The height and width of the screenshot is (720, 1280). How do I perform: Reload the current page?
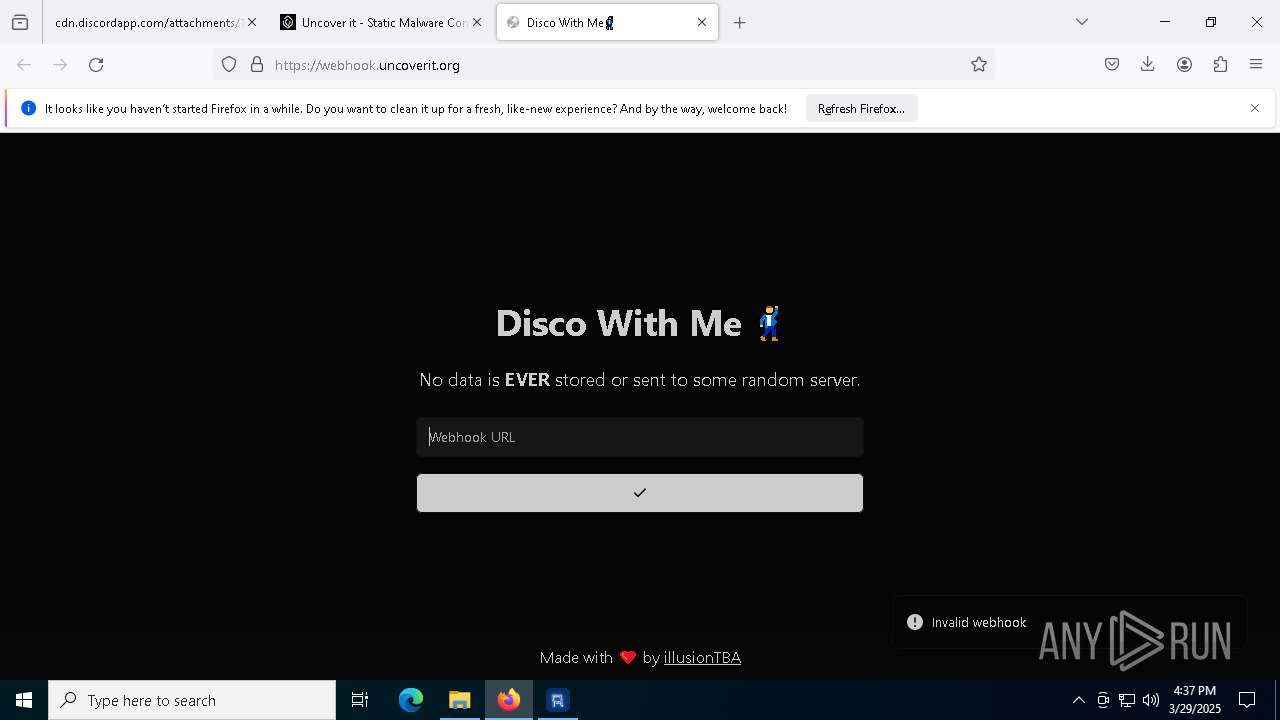point(96,65)
